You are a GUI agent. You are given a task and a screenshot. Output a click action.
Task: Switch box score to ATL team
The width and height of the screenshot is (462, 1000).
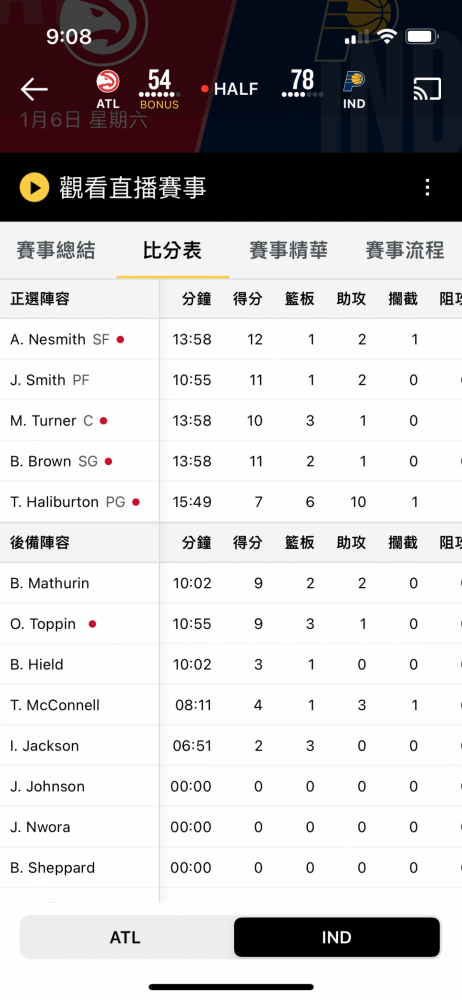(x=125, y=937)
